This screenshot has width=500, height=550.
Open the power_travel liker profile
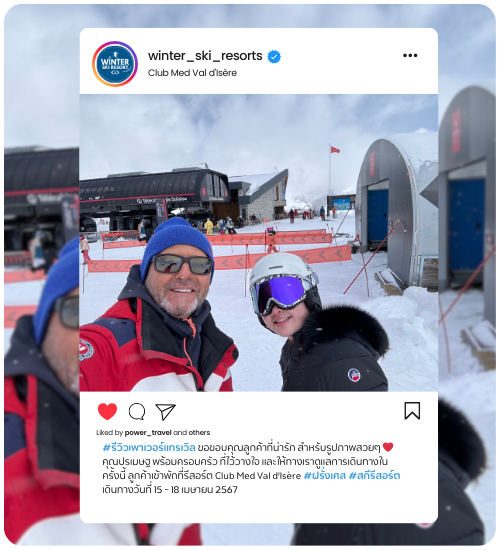[x=148, y=432]
